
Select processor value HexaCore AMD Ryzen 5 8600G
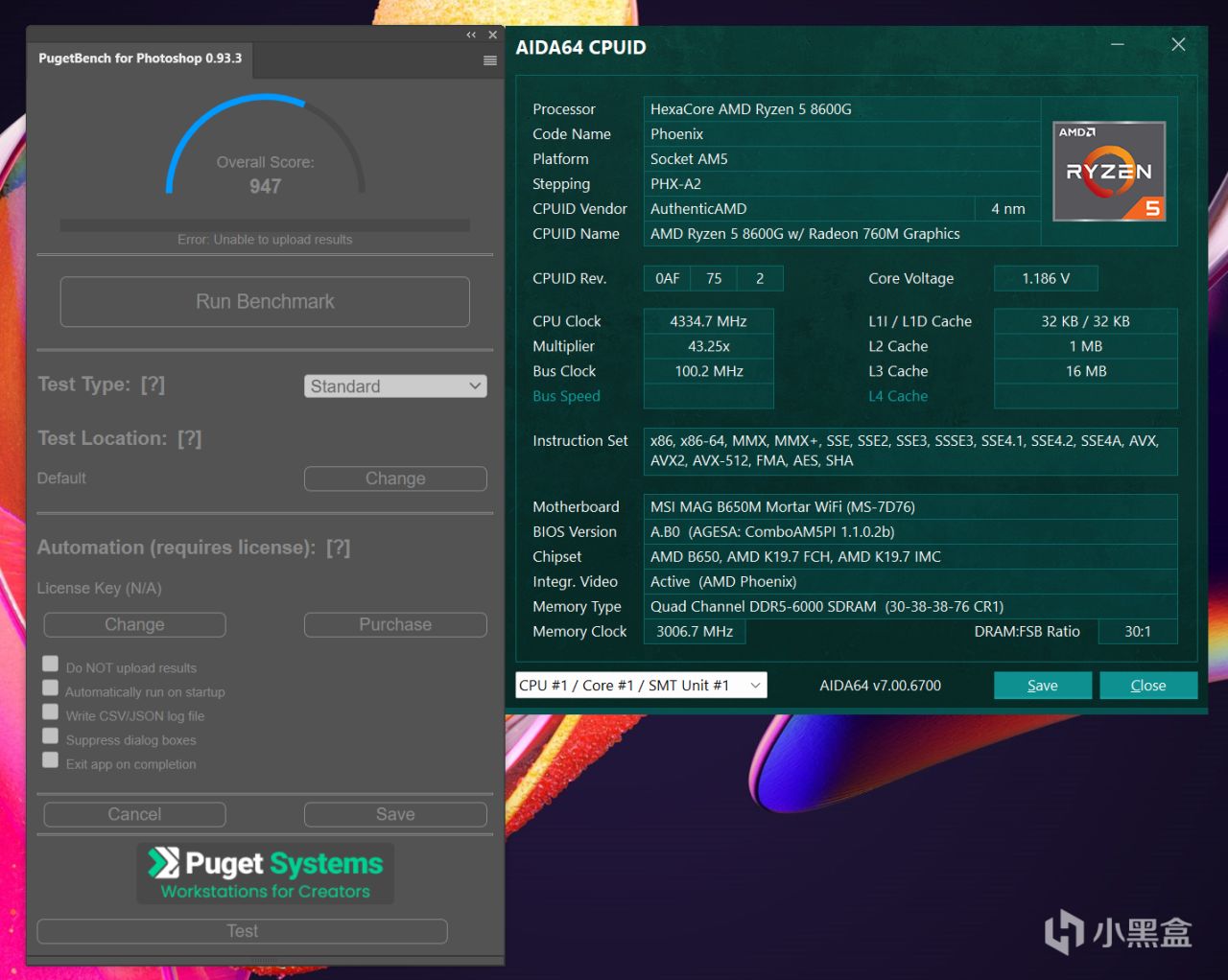[x=842, y=109]
